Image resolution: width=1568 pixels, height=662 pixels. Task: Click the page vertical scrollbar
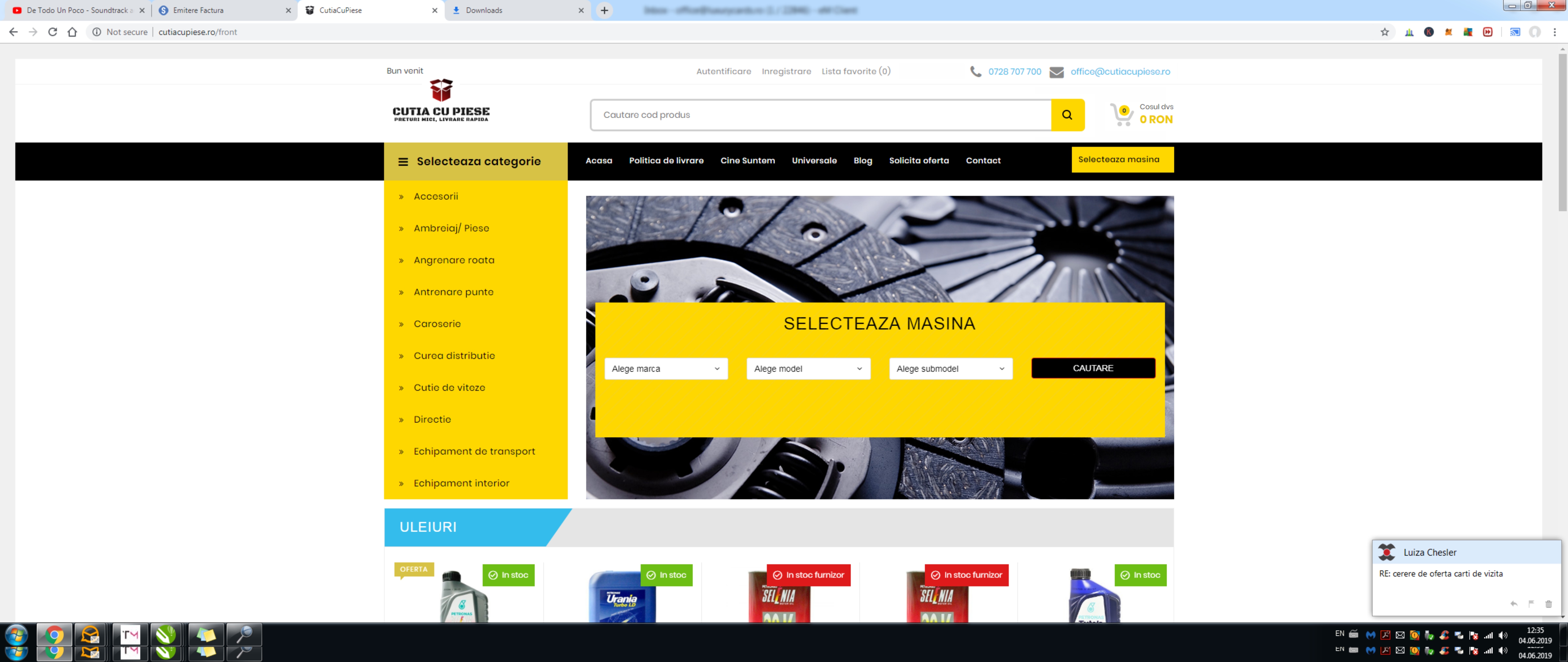(x=1562, y=133)
